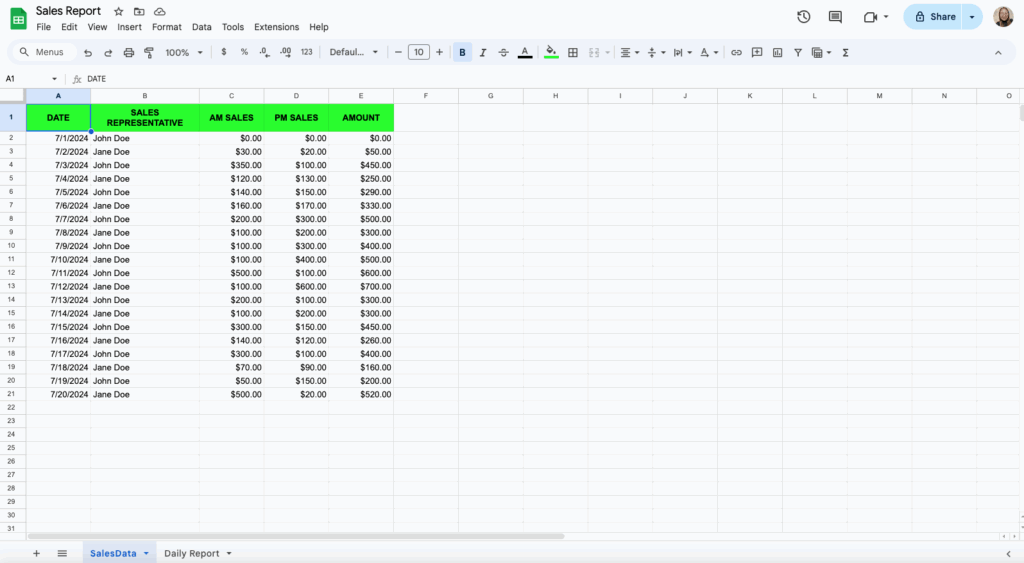
Task: Select the Paint format tool
Action: click(149, 52)
